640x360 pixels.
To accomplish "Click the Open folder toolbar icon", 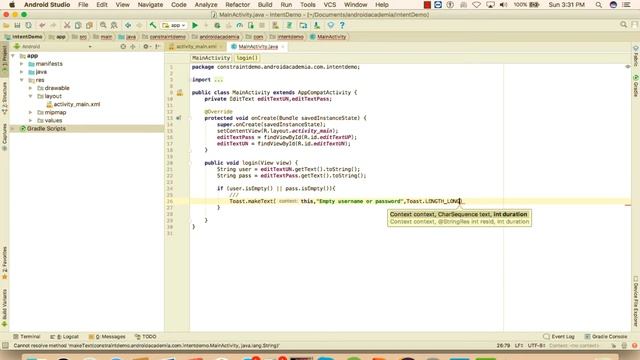I will tap(6, 25).
